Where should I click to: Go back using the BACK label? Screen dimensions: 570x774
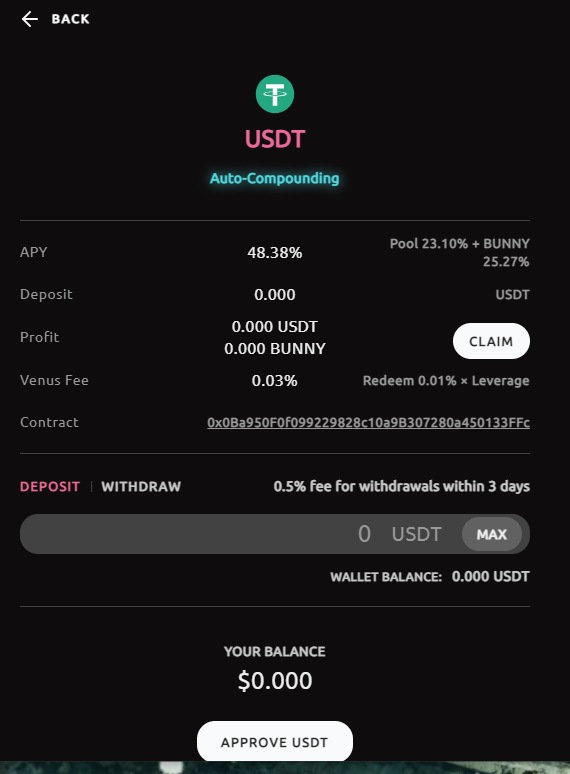pyautogui.click(x=71, y=19)
